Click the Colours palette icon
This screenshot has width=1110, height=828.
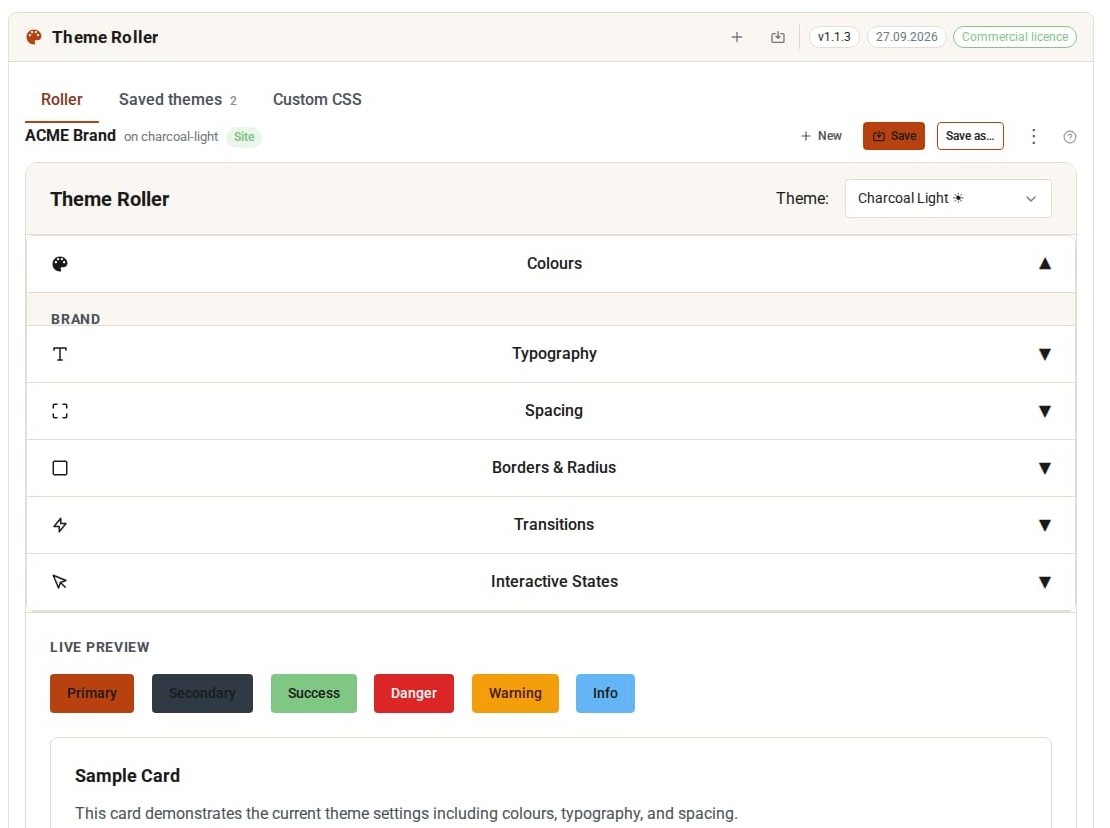60,264
